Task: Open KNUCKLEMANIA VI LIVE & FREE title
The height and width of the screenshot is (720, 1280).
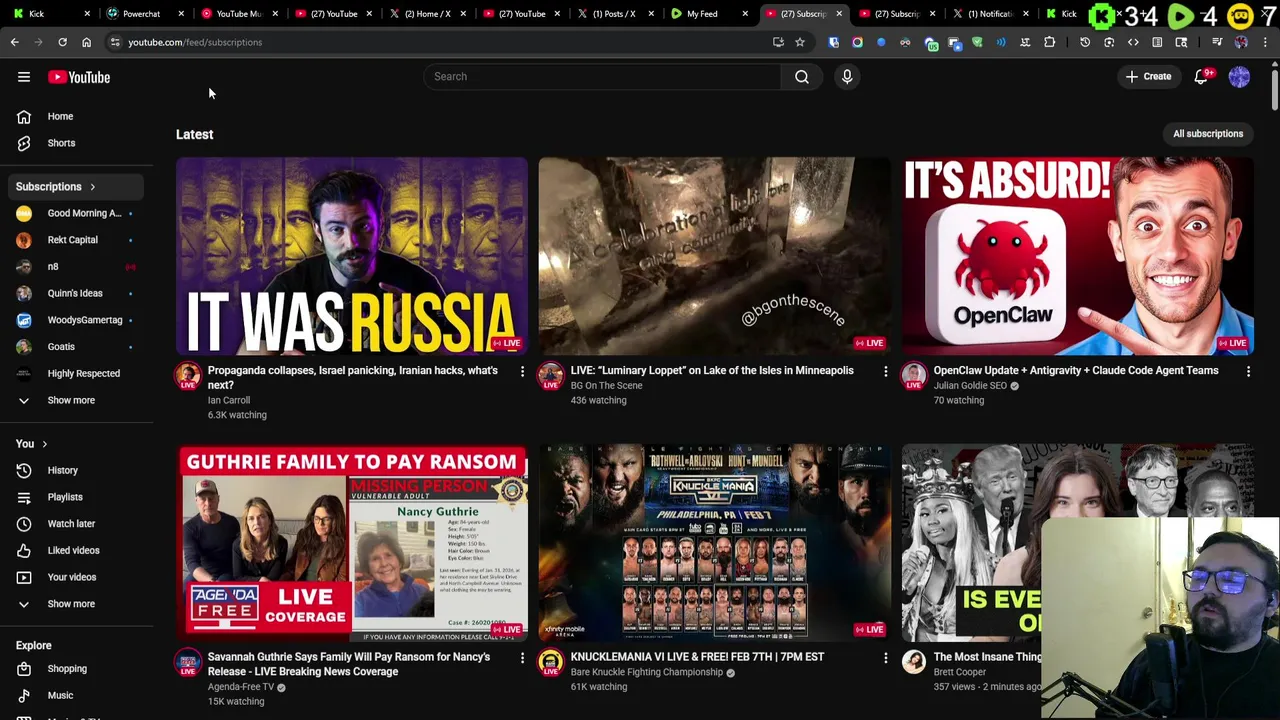Action: tap(697, 657)
